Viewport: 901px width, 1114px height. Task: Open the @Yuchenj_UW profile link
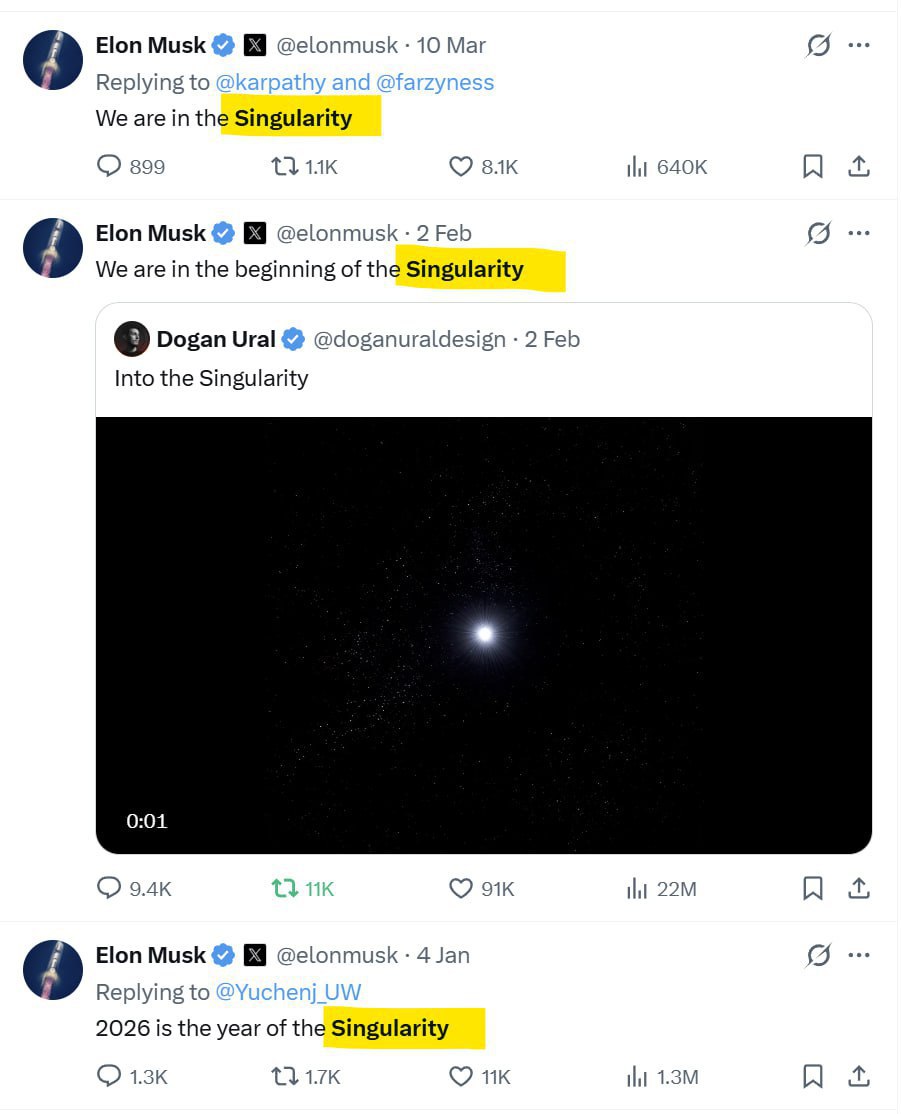click(x=288, y=992)
